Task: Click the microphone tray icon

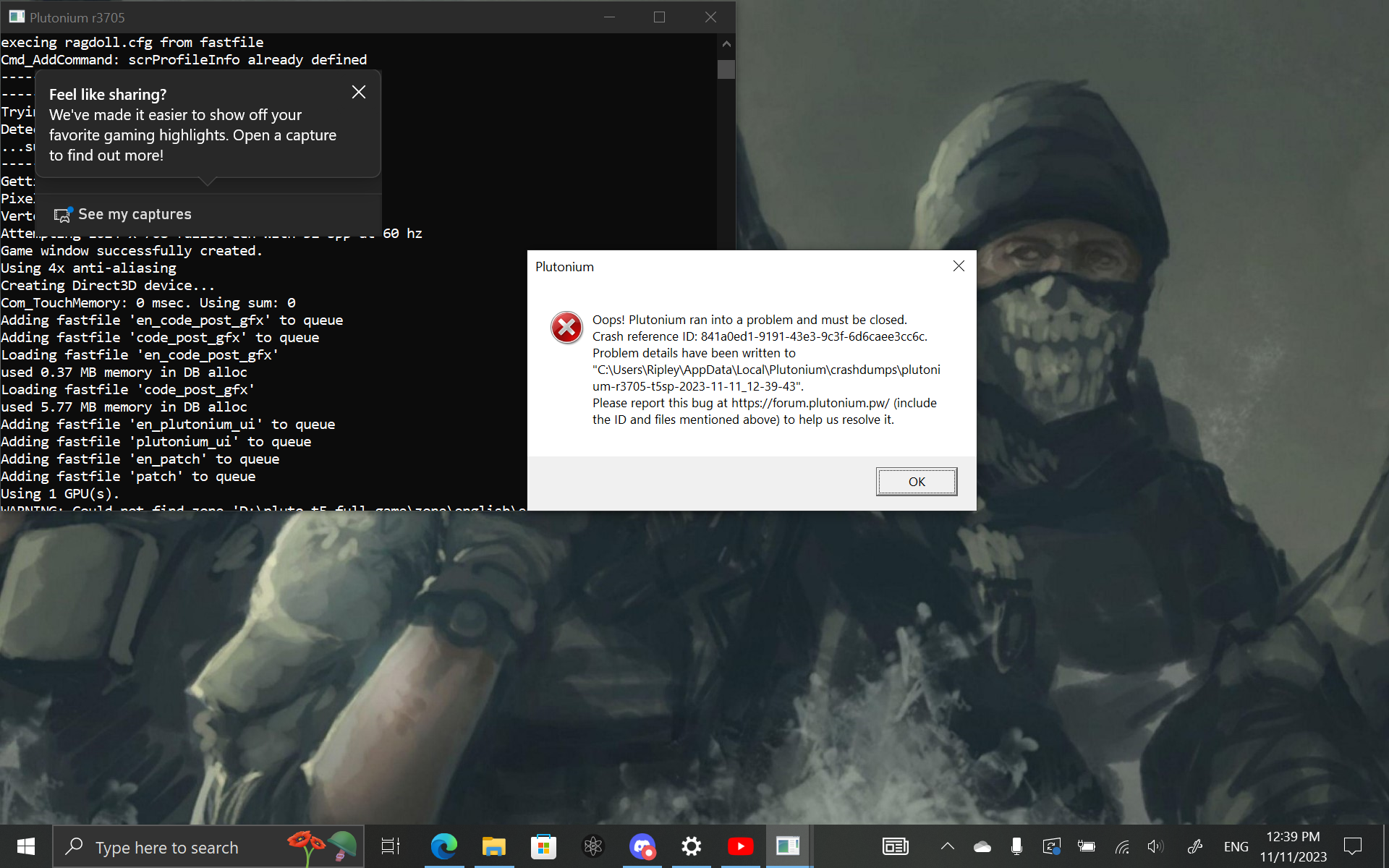Action: tap(1016, 846)
